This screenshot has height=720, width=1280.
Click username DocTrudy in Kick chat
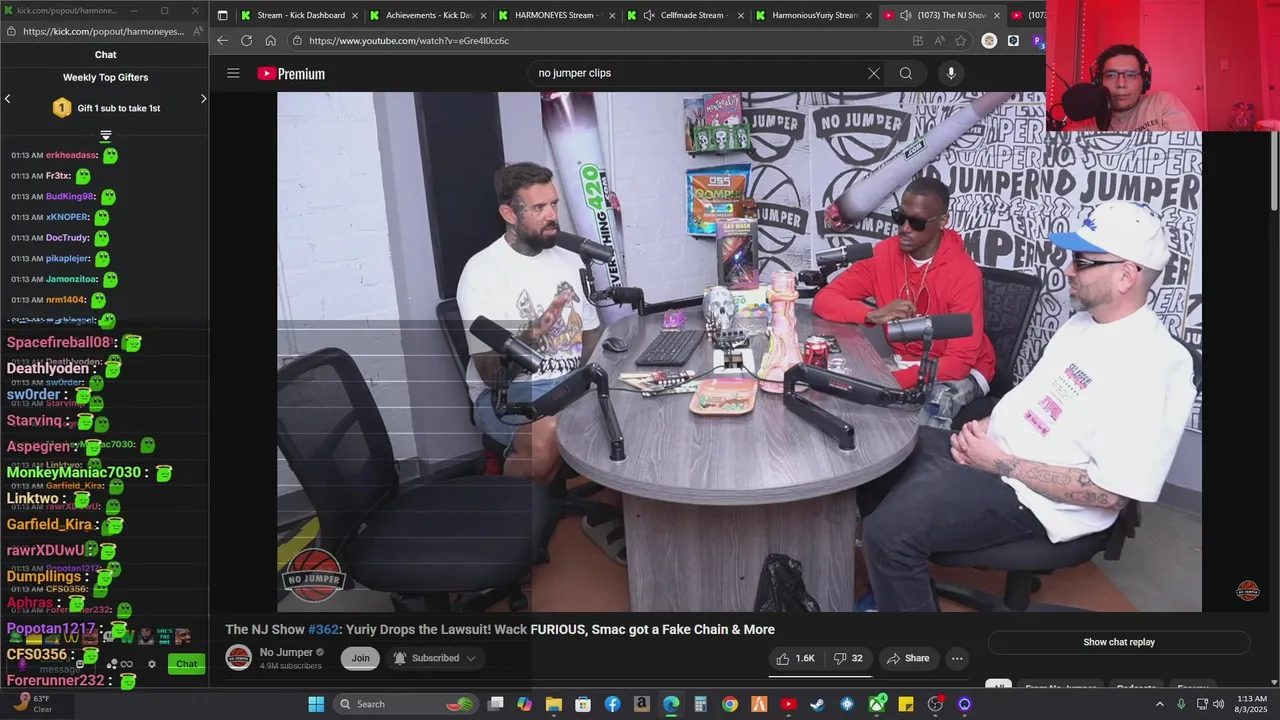[68, 238]
